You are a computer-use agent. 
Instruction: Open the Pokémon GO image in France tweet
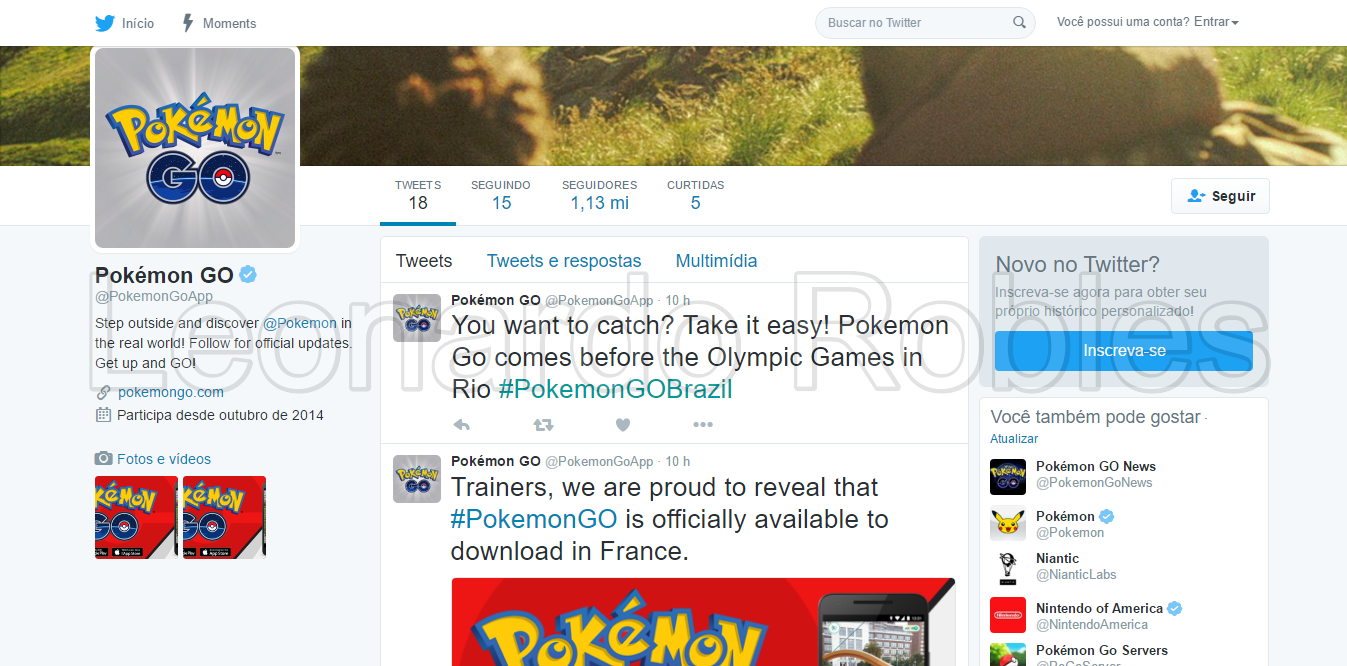click(x=703, y=622)
